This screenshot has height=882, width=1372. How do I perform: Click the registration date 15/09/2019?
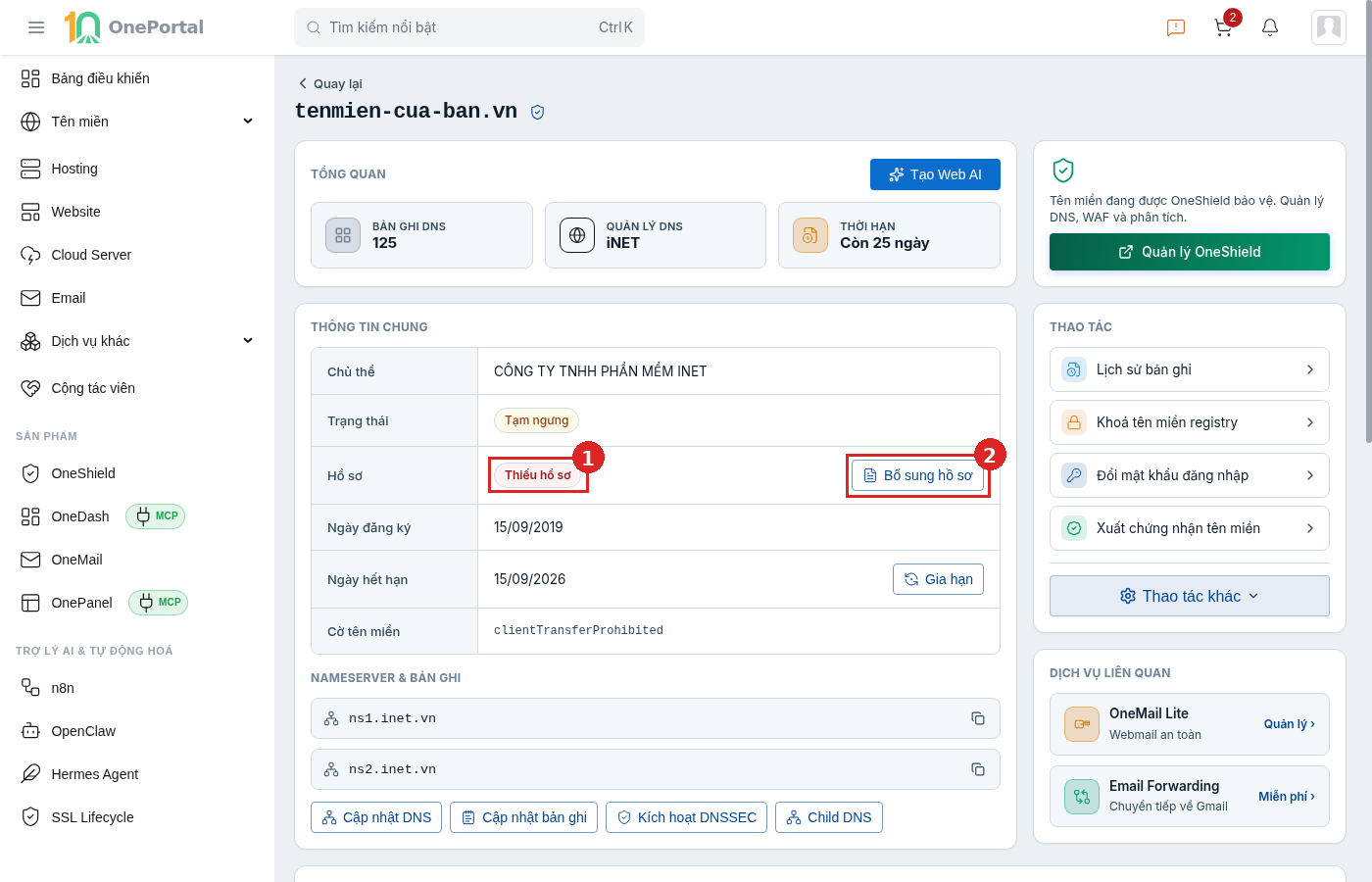coord(528,527)
